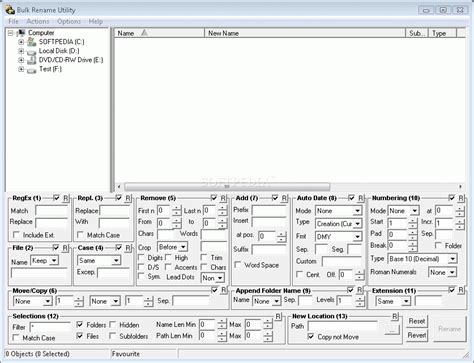Click the R reset button for Numbering (10)
The image size is (474, 363).
[x=461, y=198]
